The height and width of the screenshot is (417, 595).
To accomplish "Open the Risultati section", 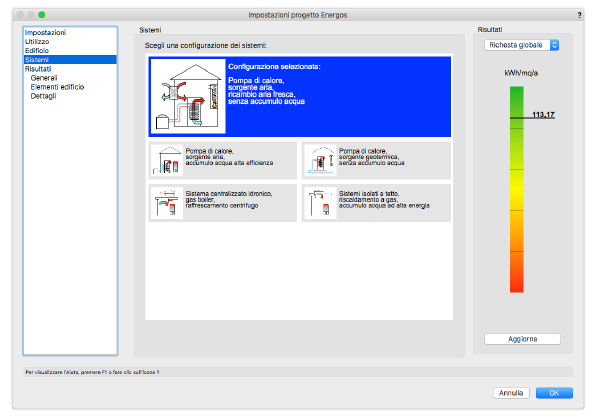I will click(x=38, y=69).
